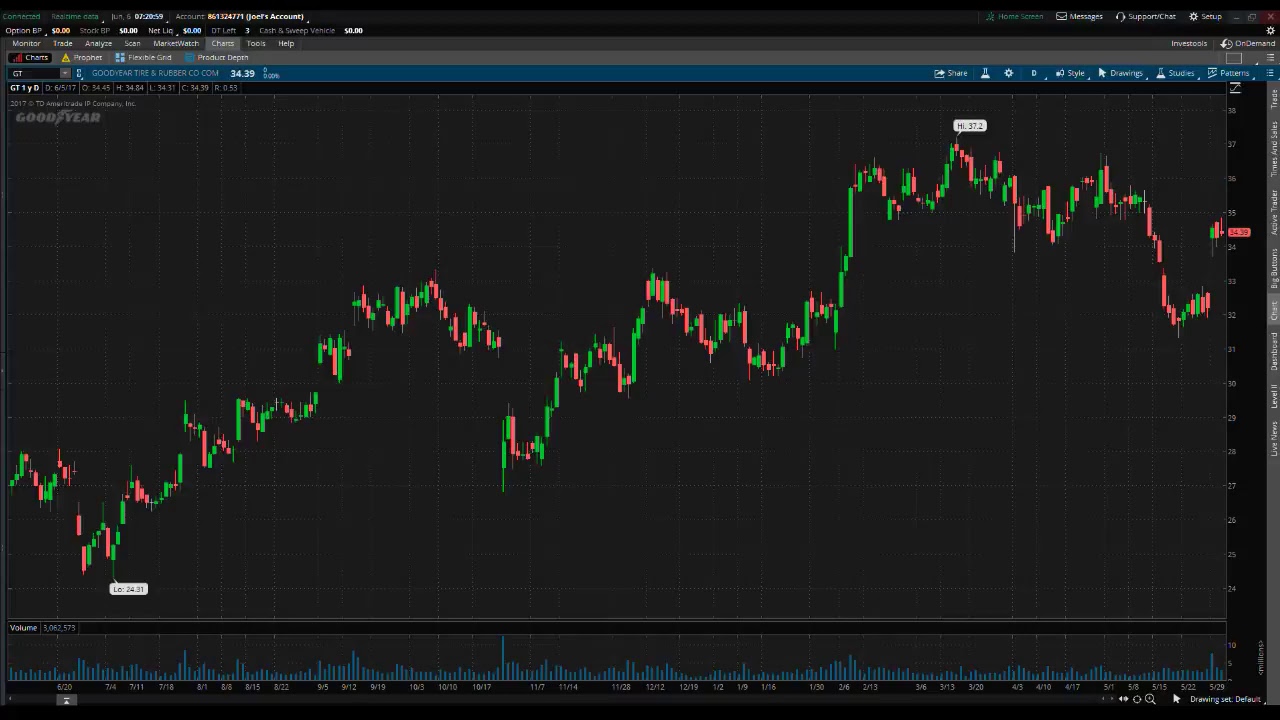This screenshot has width=1280, height=720.
Task: Click the GT symbol input field
Action: pos(35,73)
